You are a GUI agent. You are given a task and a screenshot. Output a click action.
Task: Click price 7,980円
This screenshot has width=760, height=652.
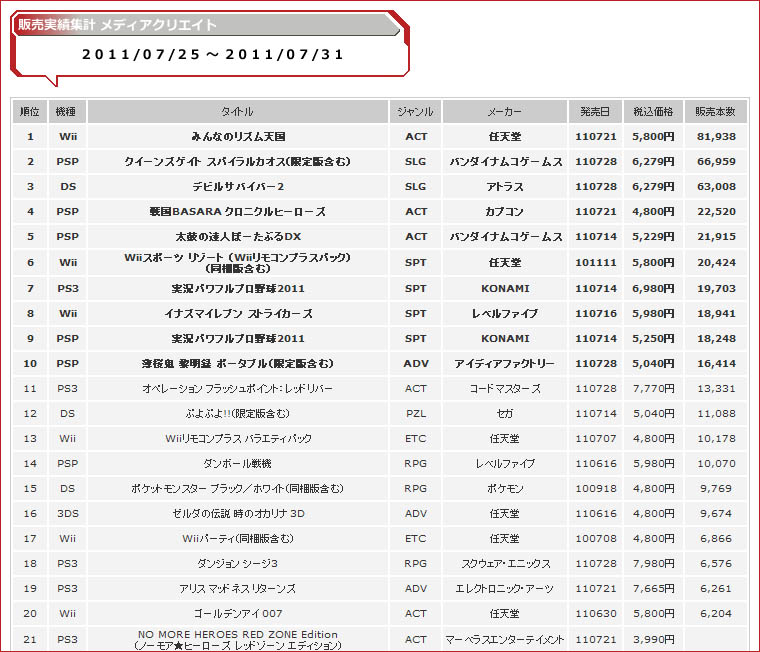tap(653, 563)
